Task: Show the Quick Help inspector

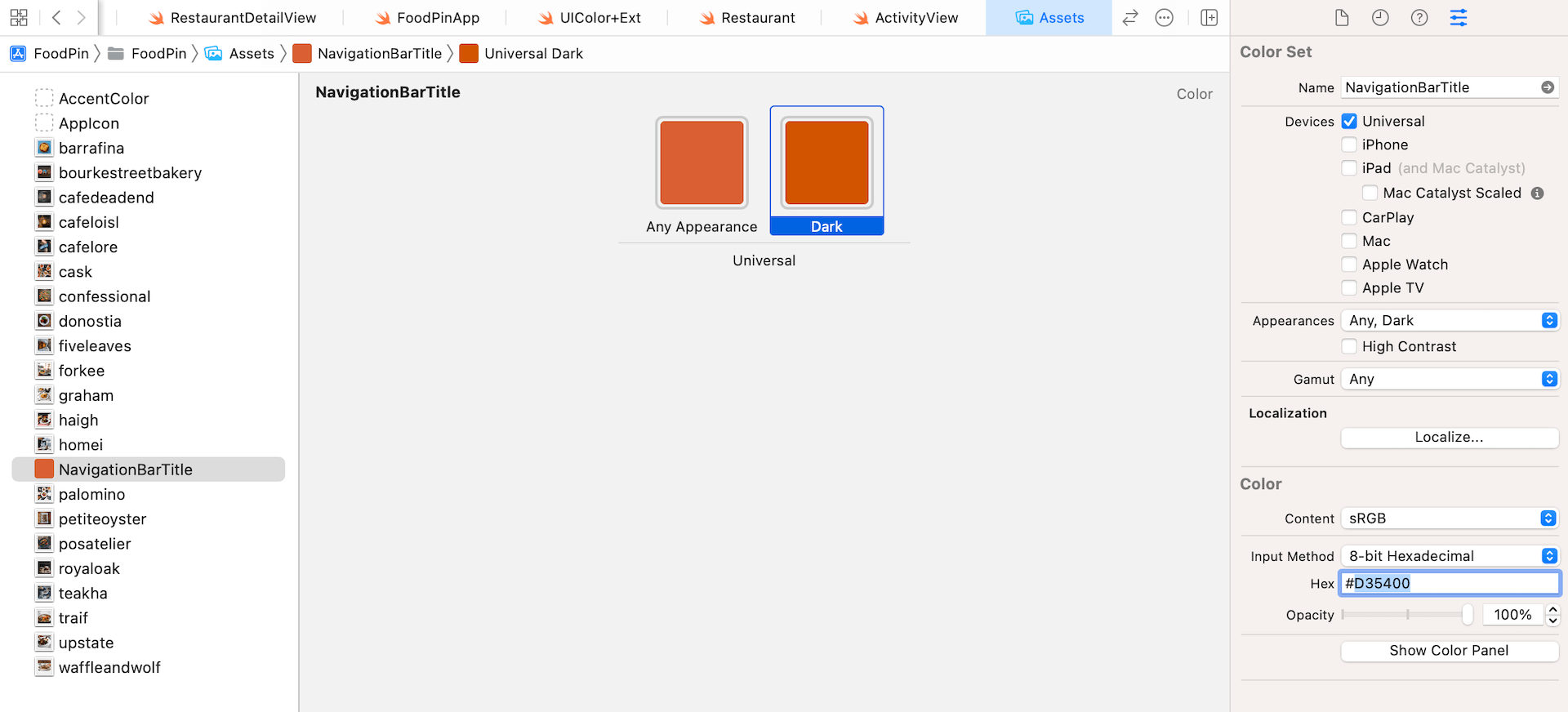Action: 1419,17
